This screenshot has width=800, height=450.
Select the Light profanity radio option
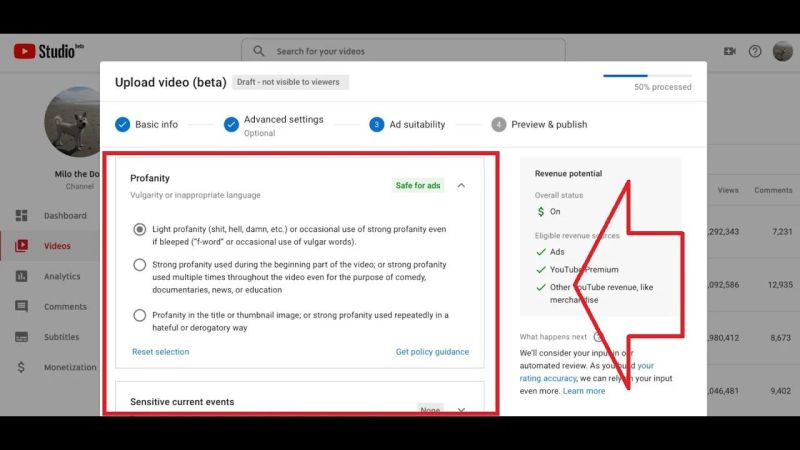click(x=139, y=229)
